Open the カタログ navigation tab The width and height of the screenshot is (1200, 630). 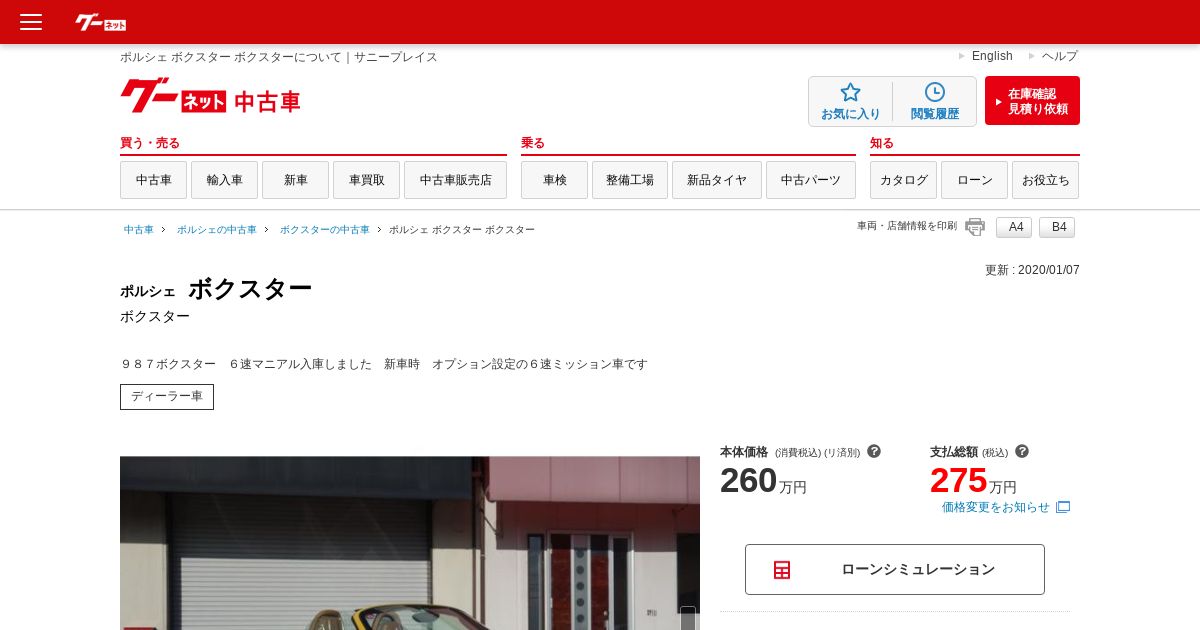[x=903, y=180]
